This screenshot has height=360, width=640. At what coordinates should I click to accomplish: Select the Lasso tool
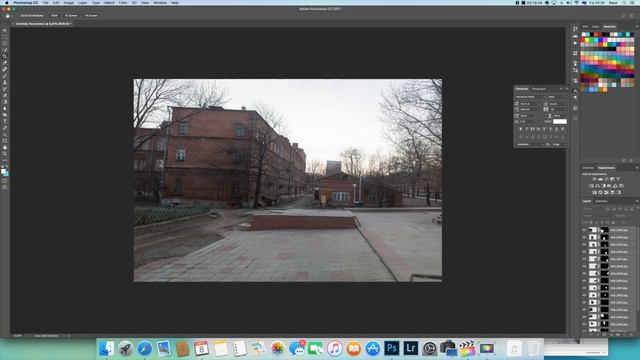[5, 43]
